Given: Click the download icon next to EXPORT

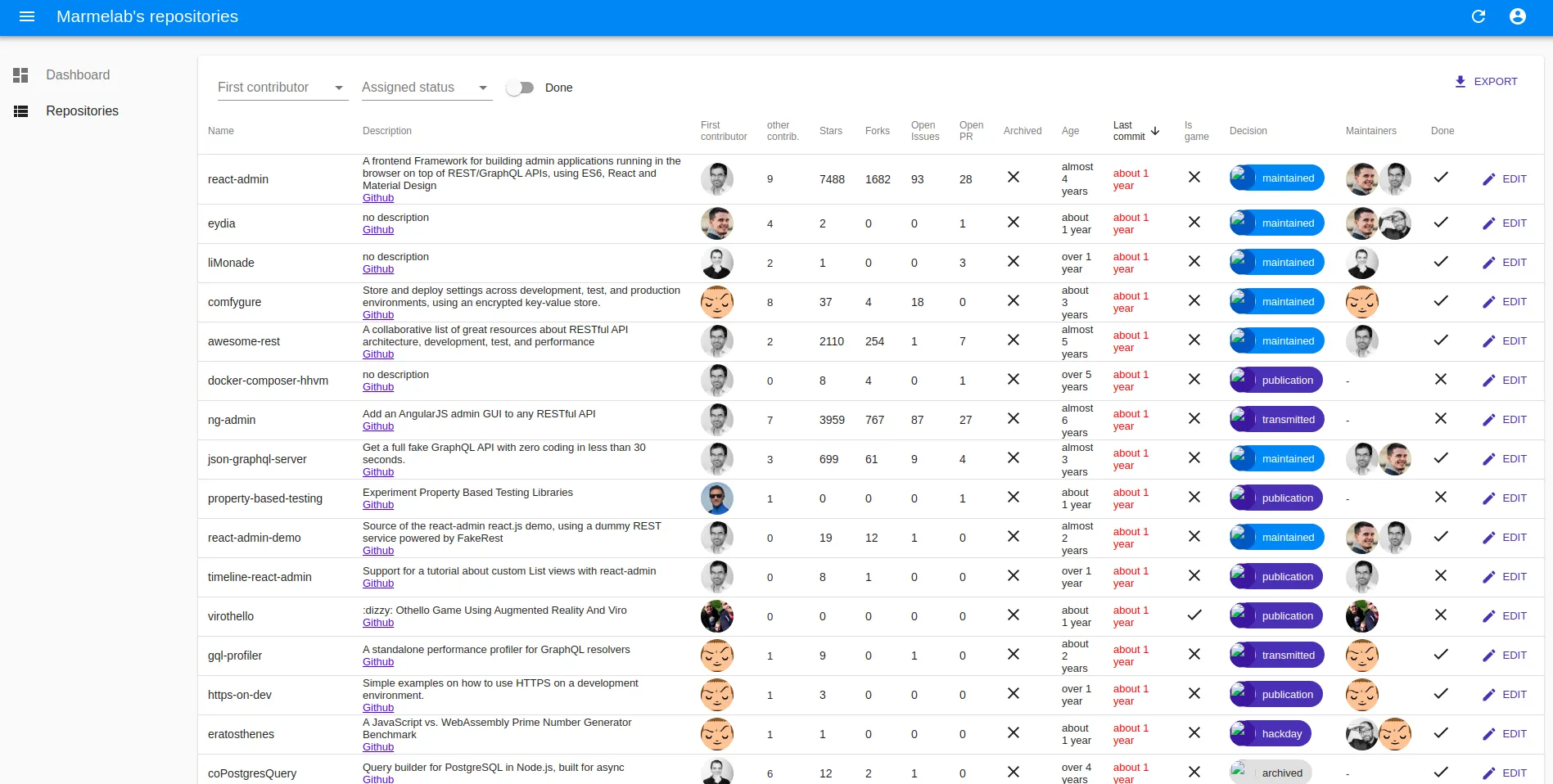Looking at the screenshot, I should click(1460, 82).
